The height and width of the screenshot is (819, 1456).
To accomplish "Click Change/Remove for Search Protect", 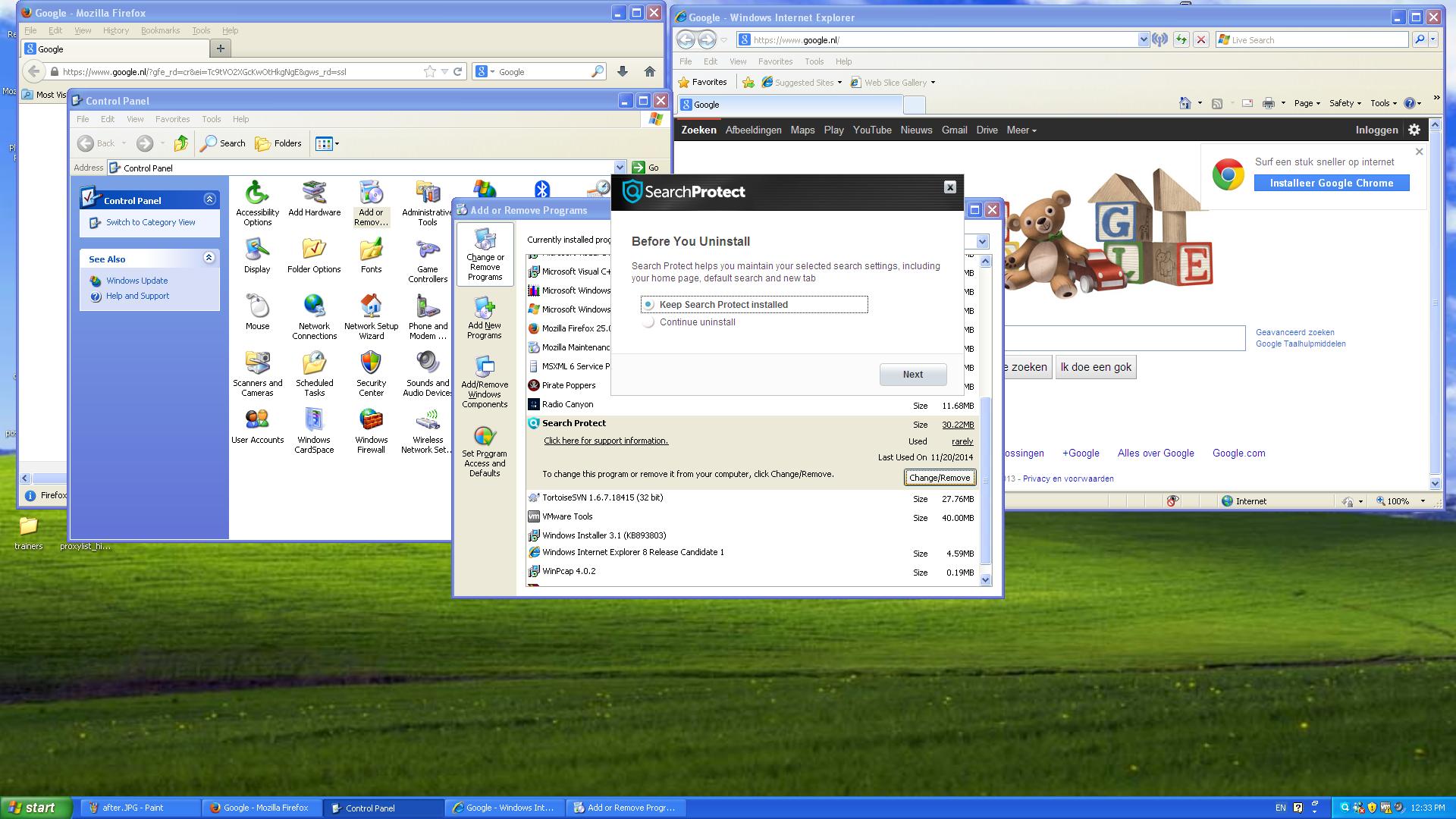I will [940, 478].
